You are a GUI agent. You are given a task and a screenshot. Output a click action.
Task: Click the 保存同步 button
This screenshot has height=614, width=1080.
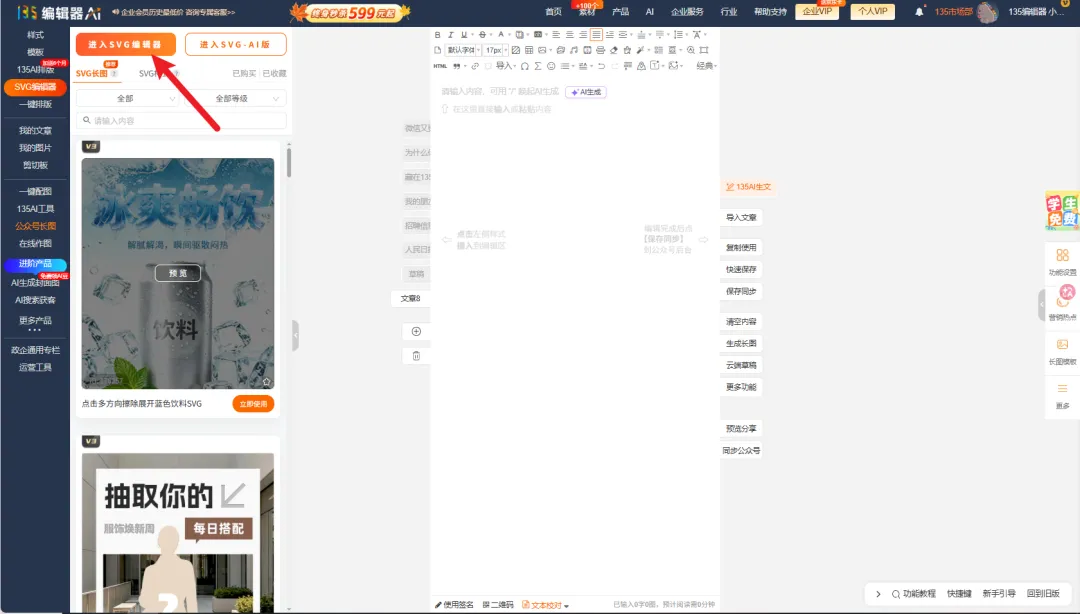741,291
